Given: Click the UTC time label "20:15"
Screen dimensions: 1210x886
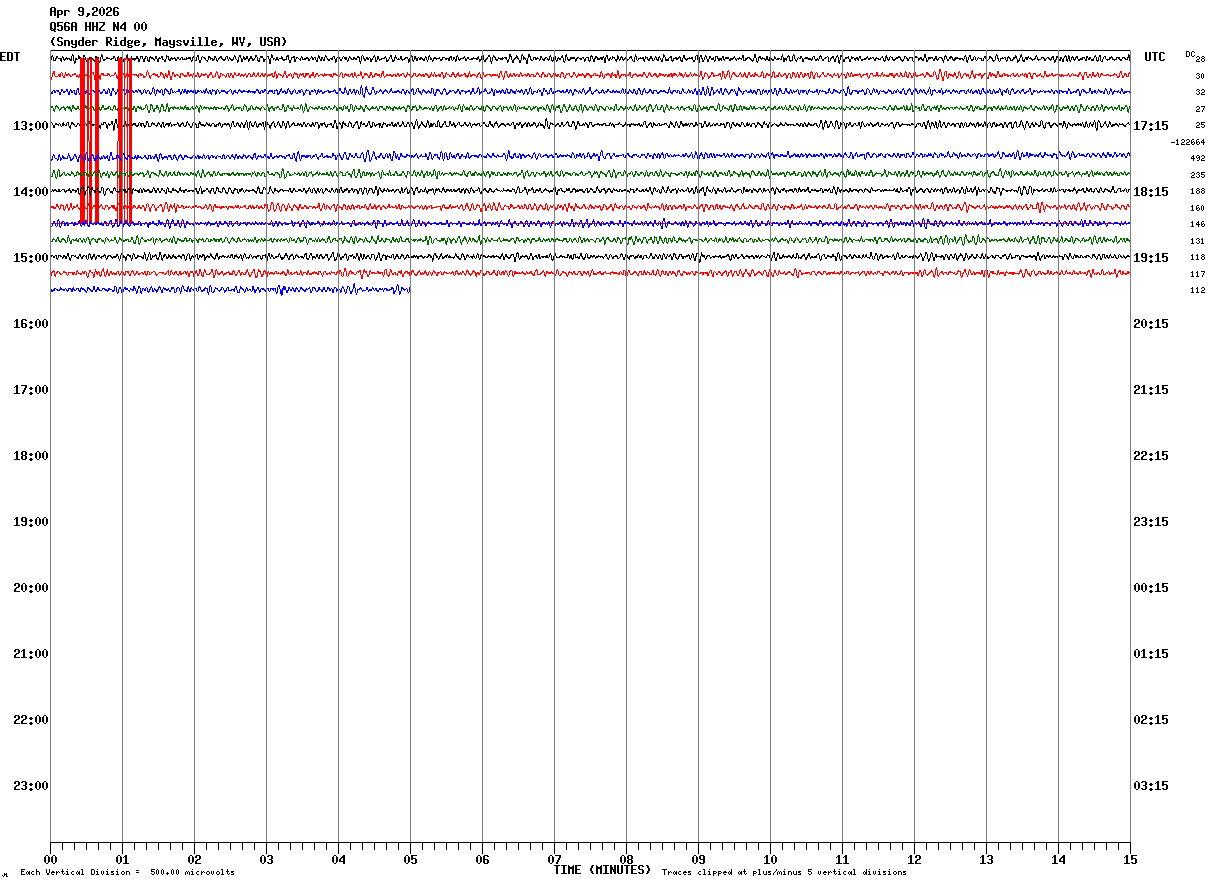Looking at the screenshot, I should (x=1151, y=324).
